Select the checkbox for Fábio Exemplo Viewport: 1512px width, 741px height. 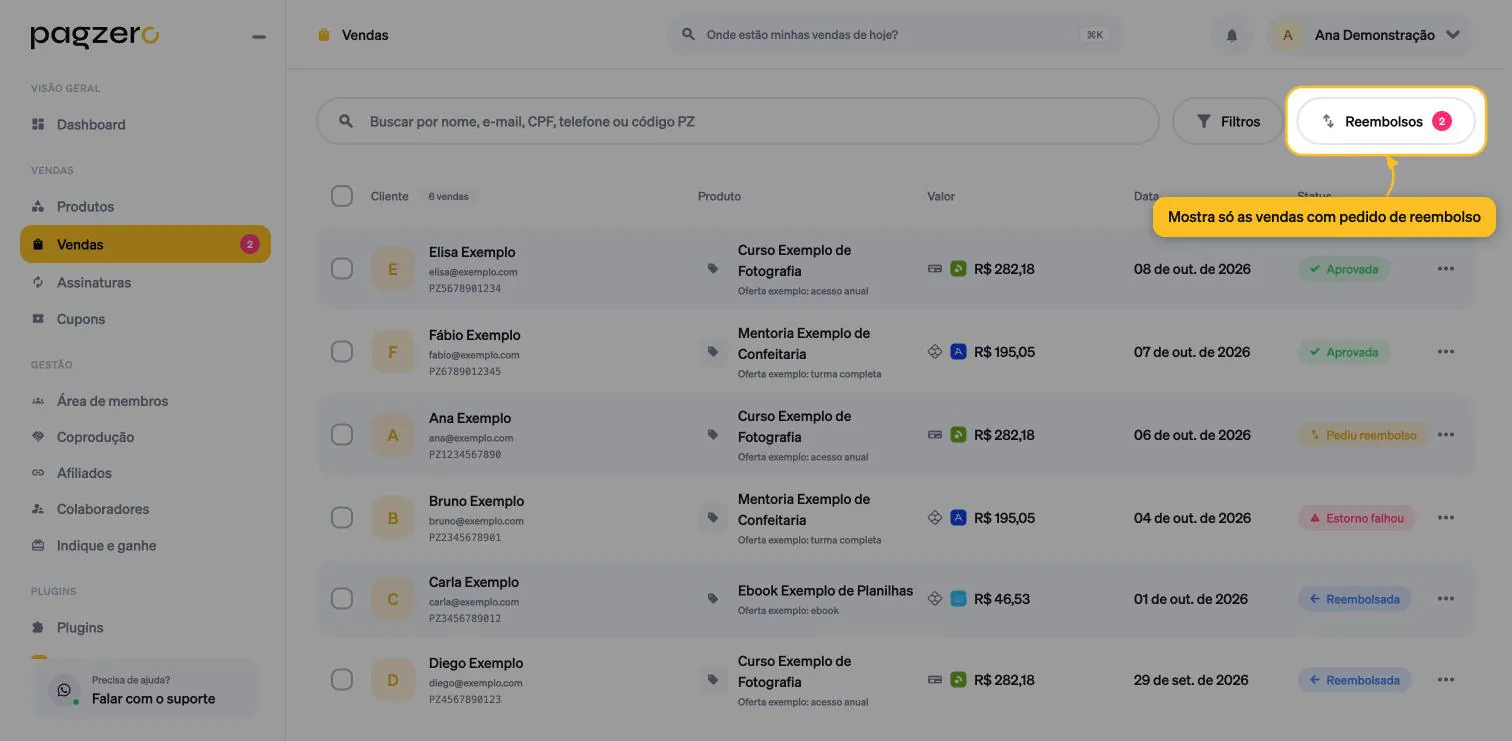(342, 352)
